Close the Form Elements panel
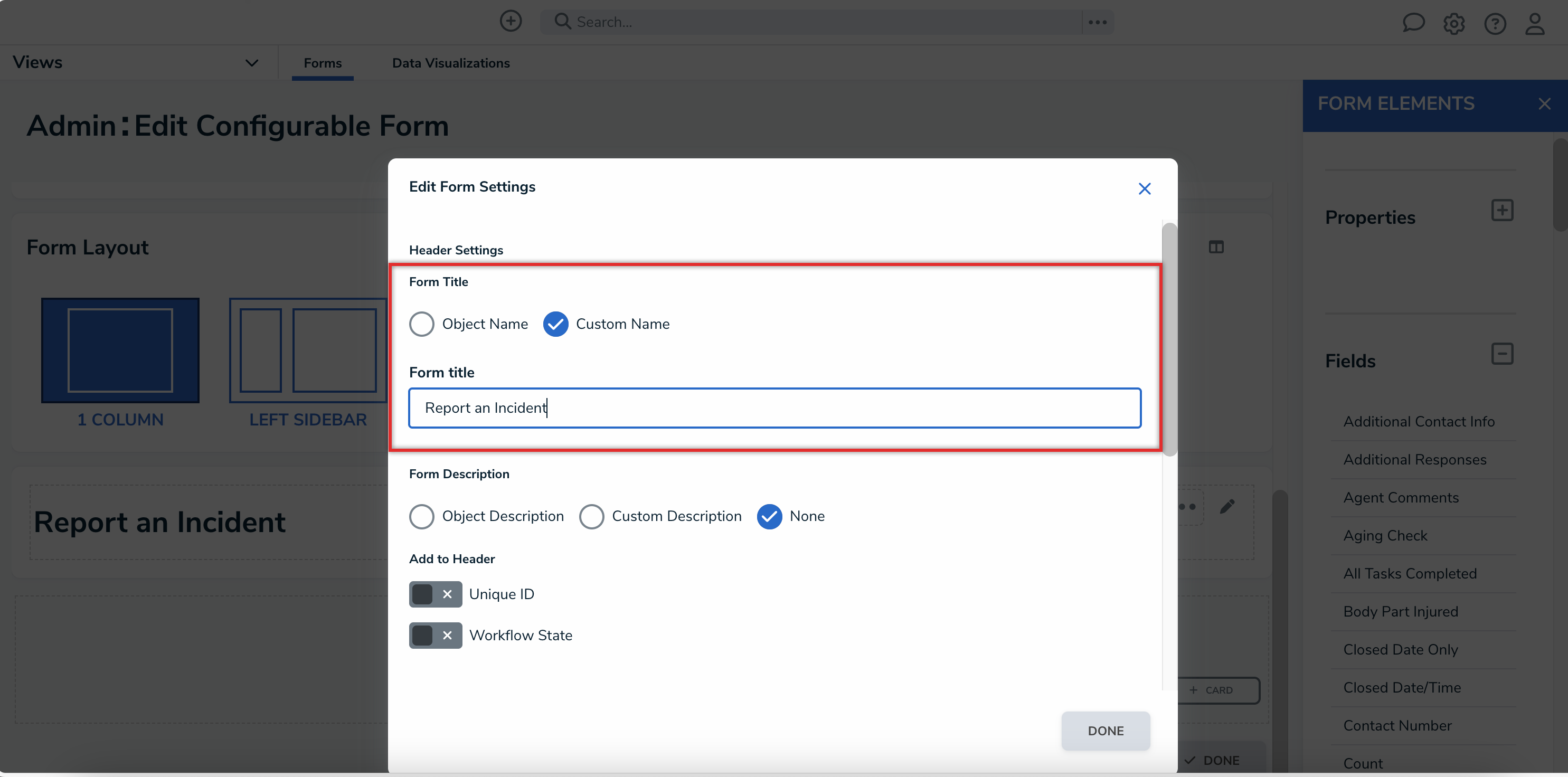This screenshot has width=1568, height=777. 1544,104
